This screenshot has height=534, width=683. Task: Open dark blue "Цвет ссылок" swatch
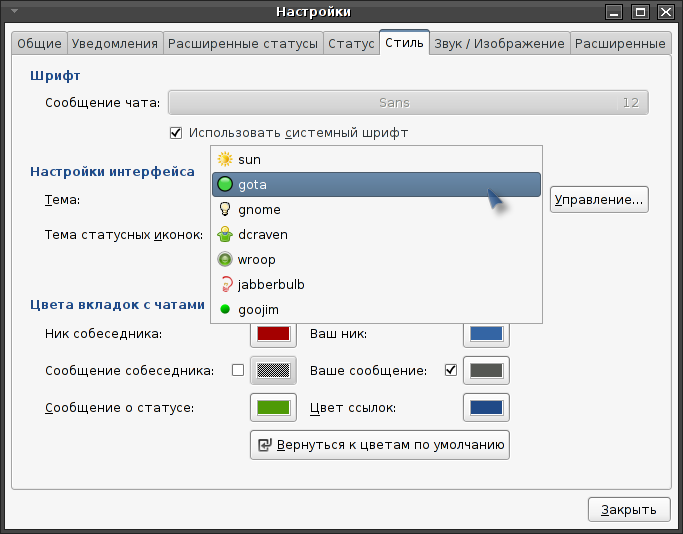tap(486, 408)
